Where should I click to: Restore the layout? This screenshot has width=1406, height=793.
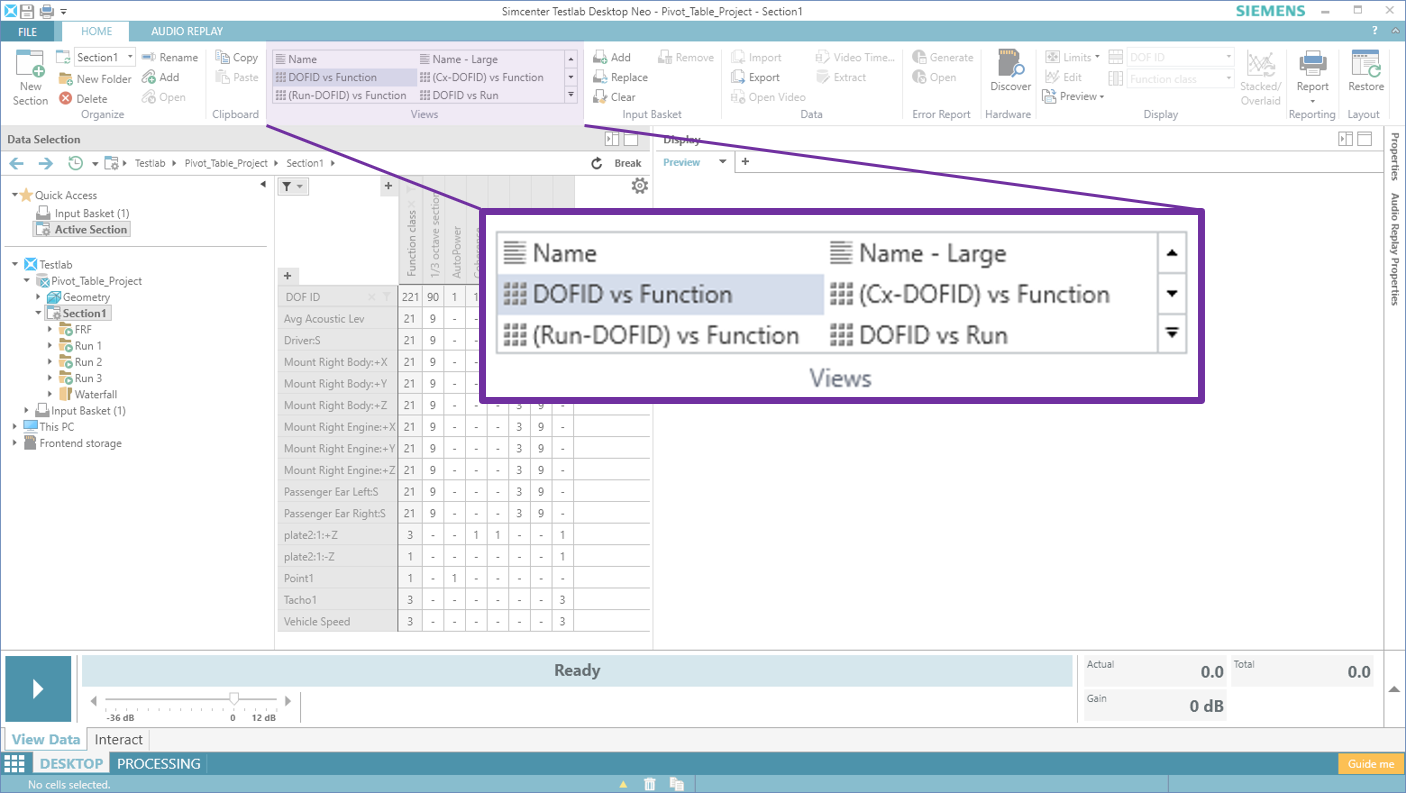coord(1365,66)
